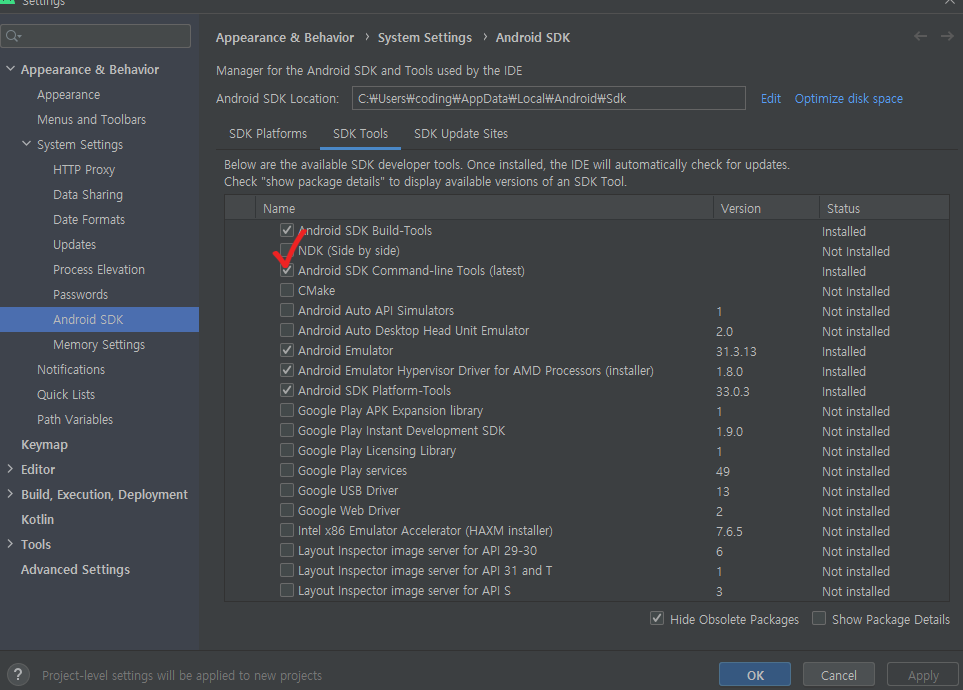Click the Apply button
This screenshot has height=690, width=963.
[923, 675]
